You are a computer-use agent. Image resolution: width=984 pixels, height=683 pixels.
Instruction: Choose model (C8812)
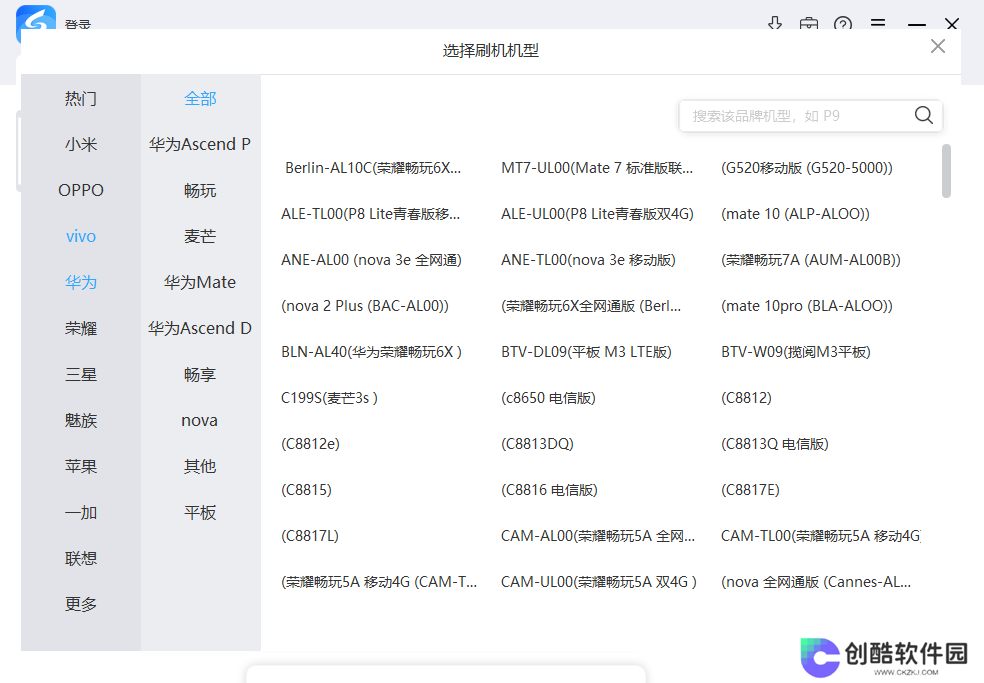coord(746,398)
